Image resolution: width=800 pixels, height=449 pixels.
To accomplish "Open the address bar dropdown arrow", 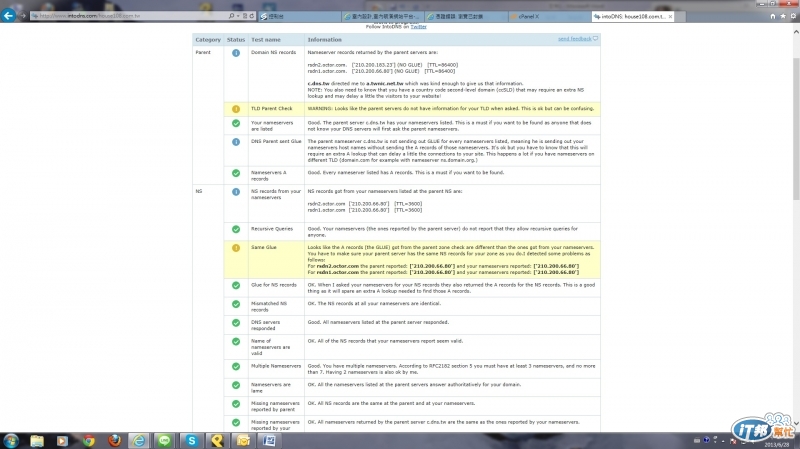I will click(238, 16).
